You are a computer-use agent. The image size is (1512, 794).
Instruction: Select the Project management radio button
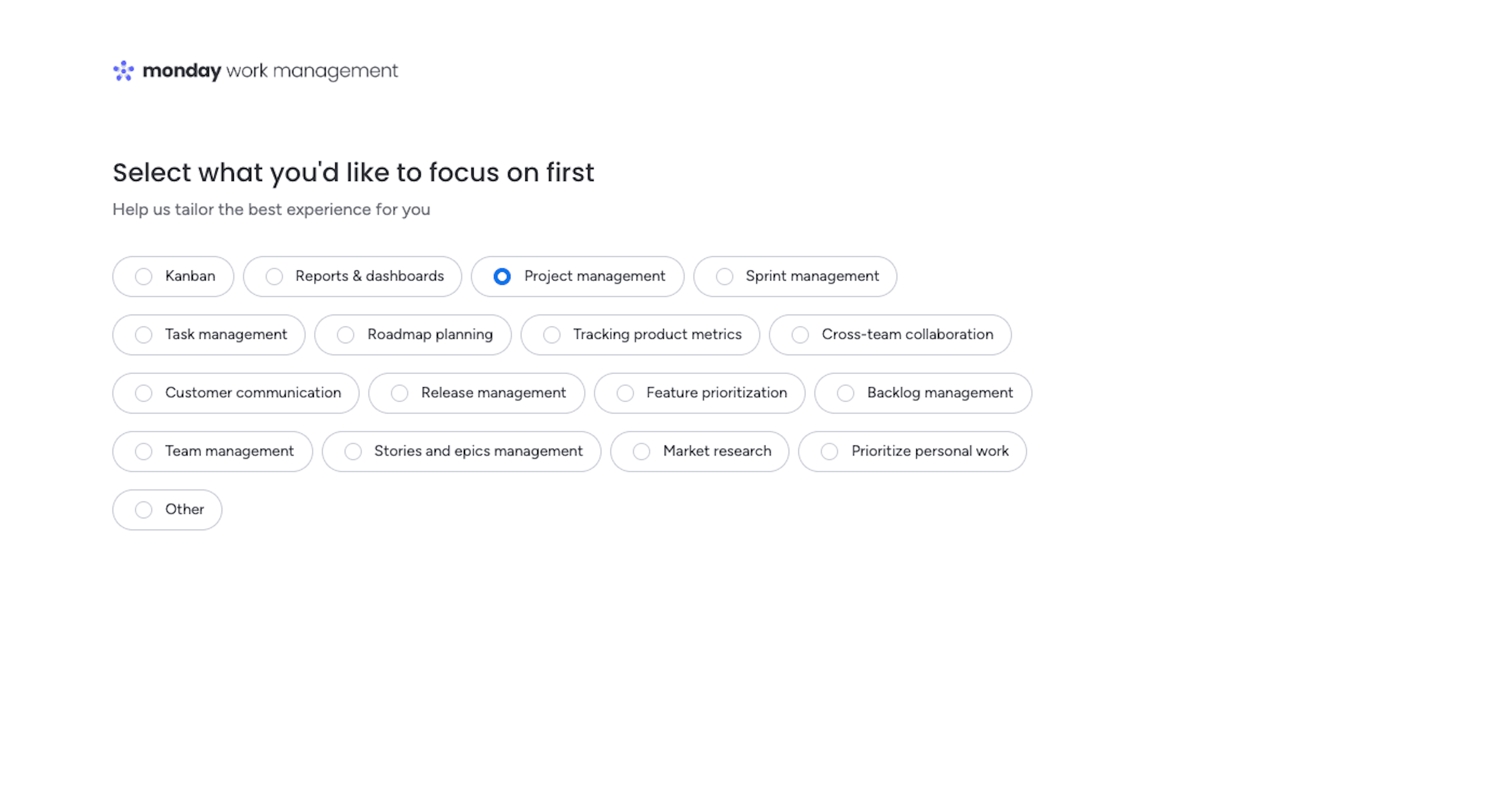(x=502, y=276)
